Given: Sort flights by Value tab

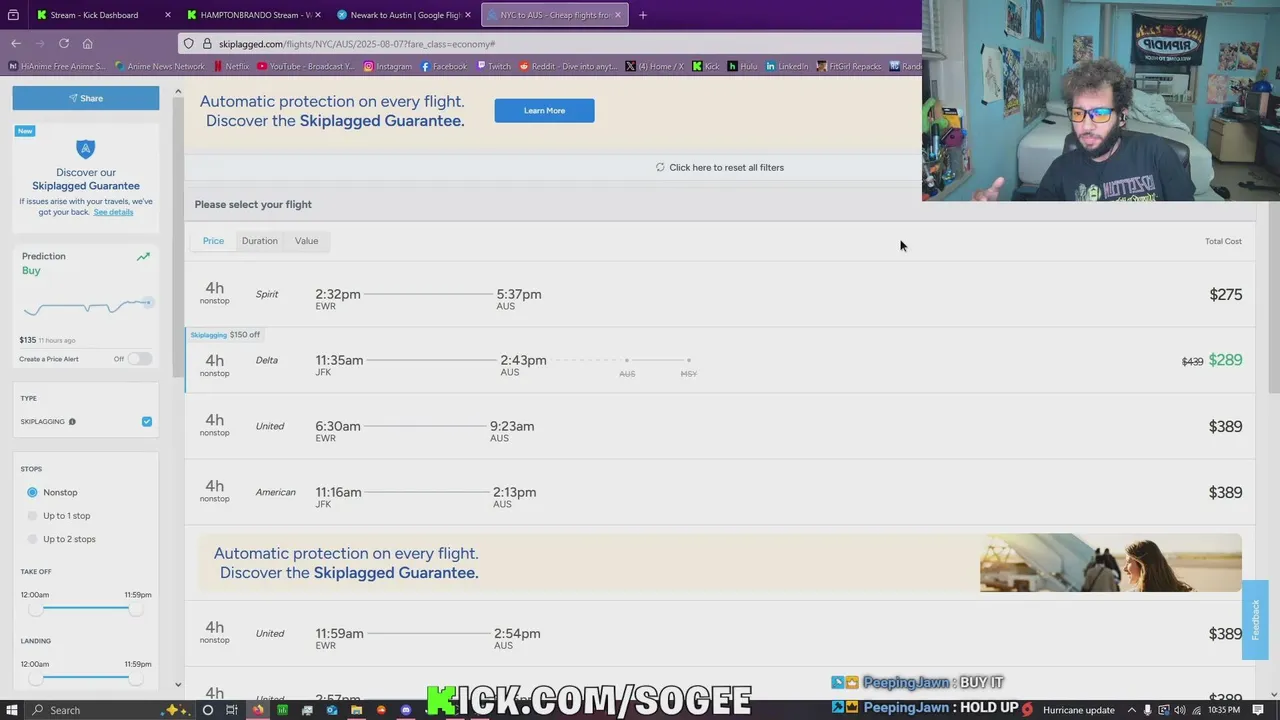Looking at the screenshot, I should coord(306,241).
